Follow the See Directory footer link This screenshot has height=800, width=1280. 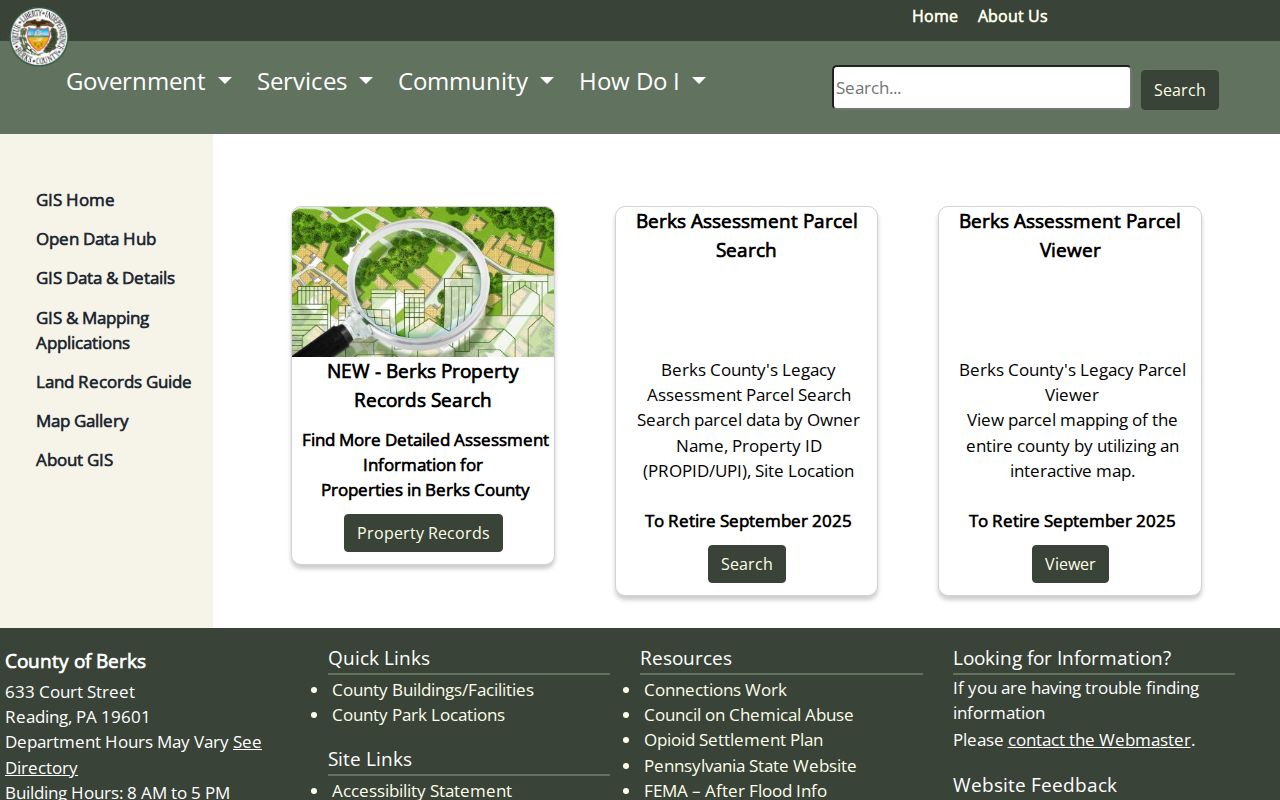133,755
